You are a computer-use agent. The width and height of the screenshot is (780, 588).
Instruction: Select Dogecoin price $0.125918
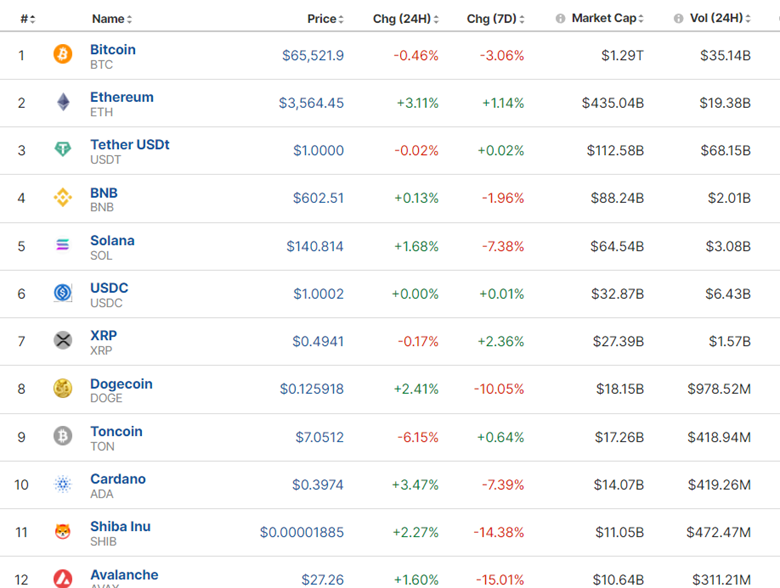(x=311, y=389)
